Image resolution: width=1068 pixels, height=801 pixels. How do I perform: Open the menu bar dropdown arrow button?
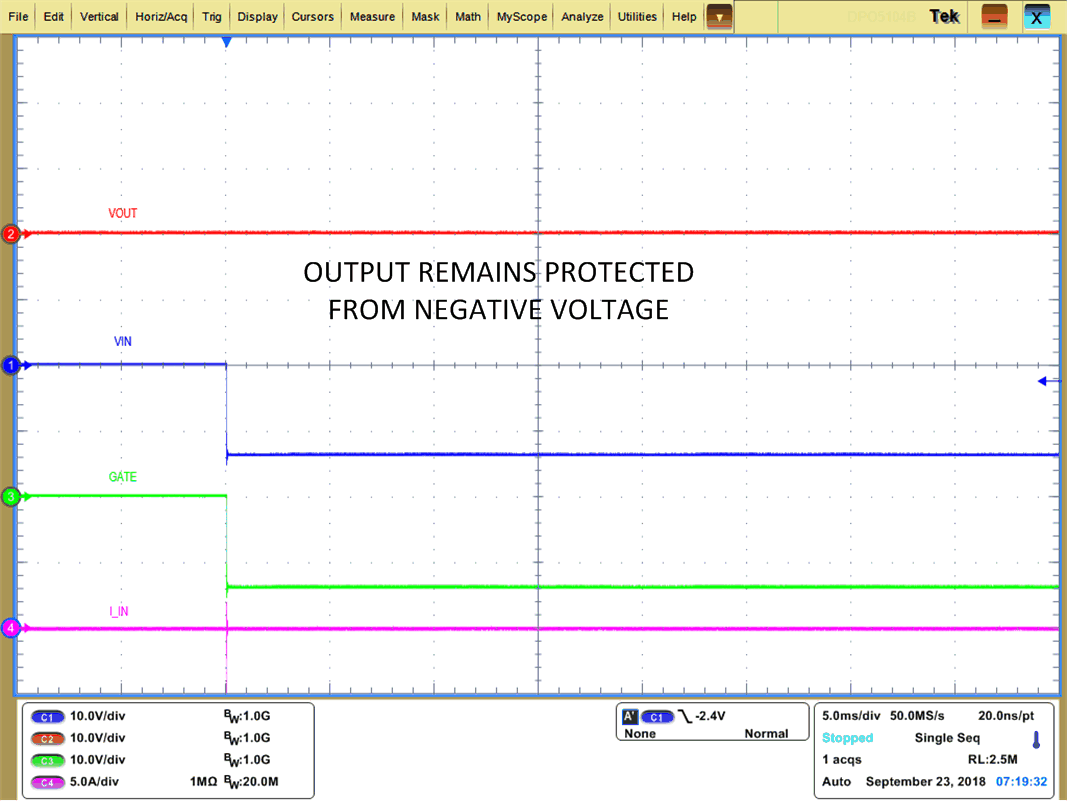click(x=718, y=17)
